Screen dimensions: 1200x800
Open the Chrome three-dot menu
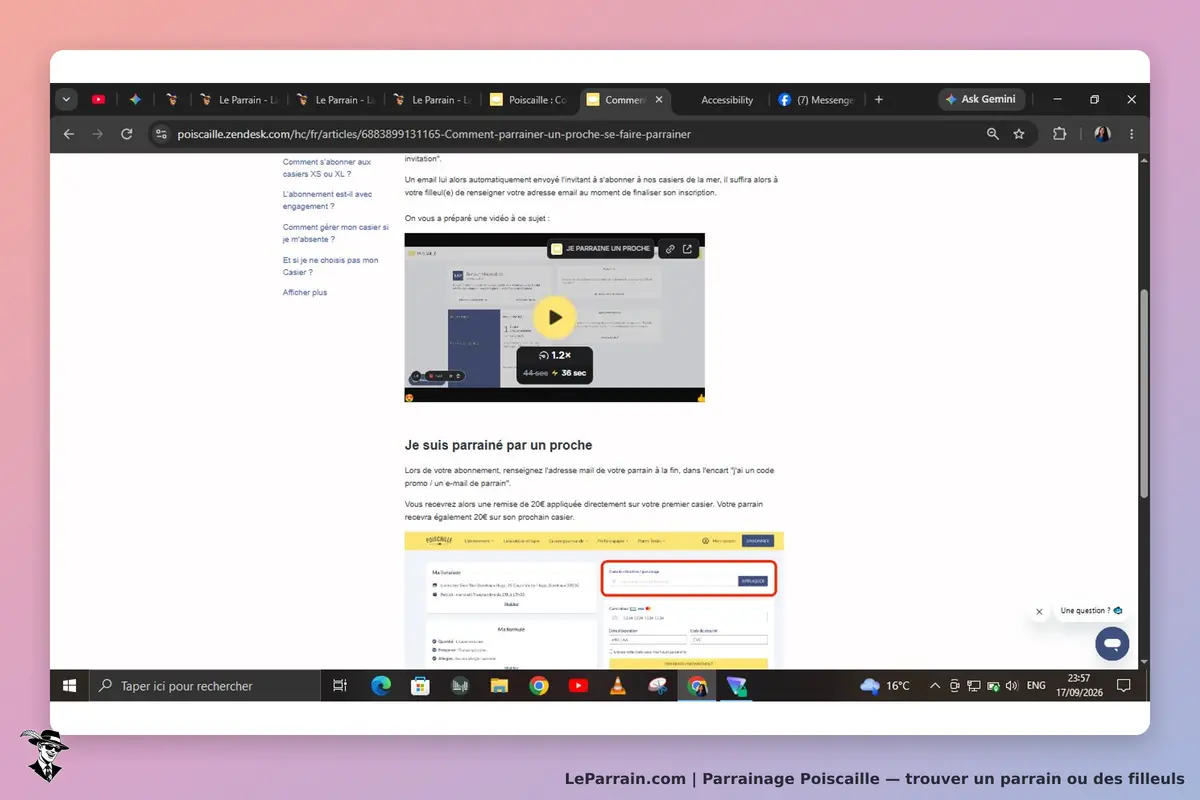[1132, 134]
